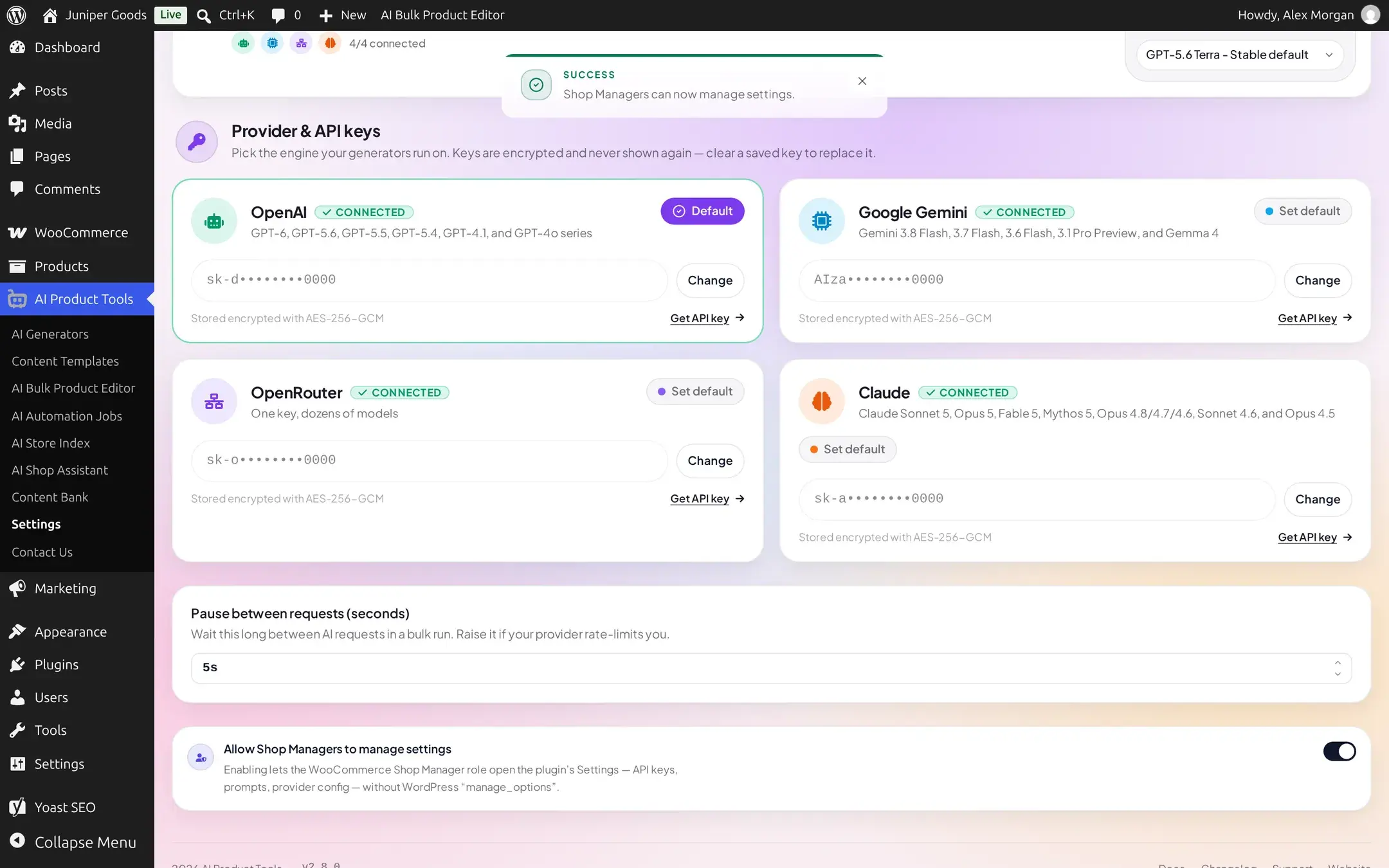Click the Claude brain icon
This screenshot has width=1389, height=868.
(x=822, y=401)
